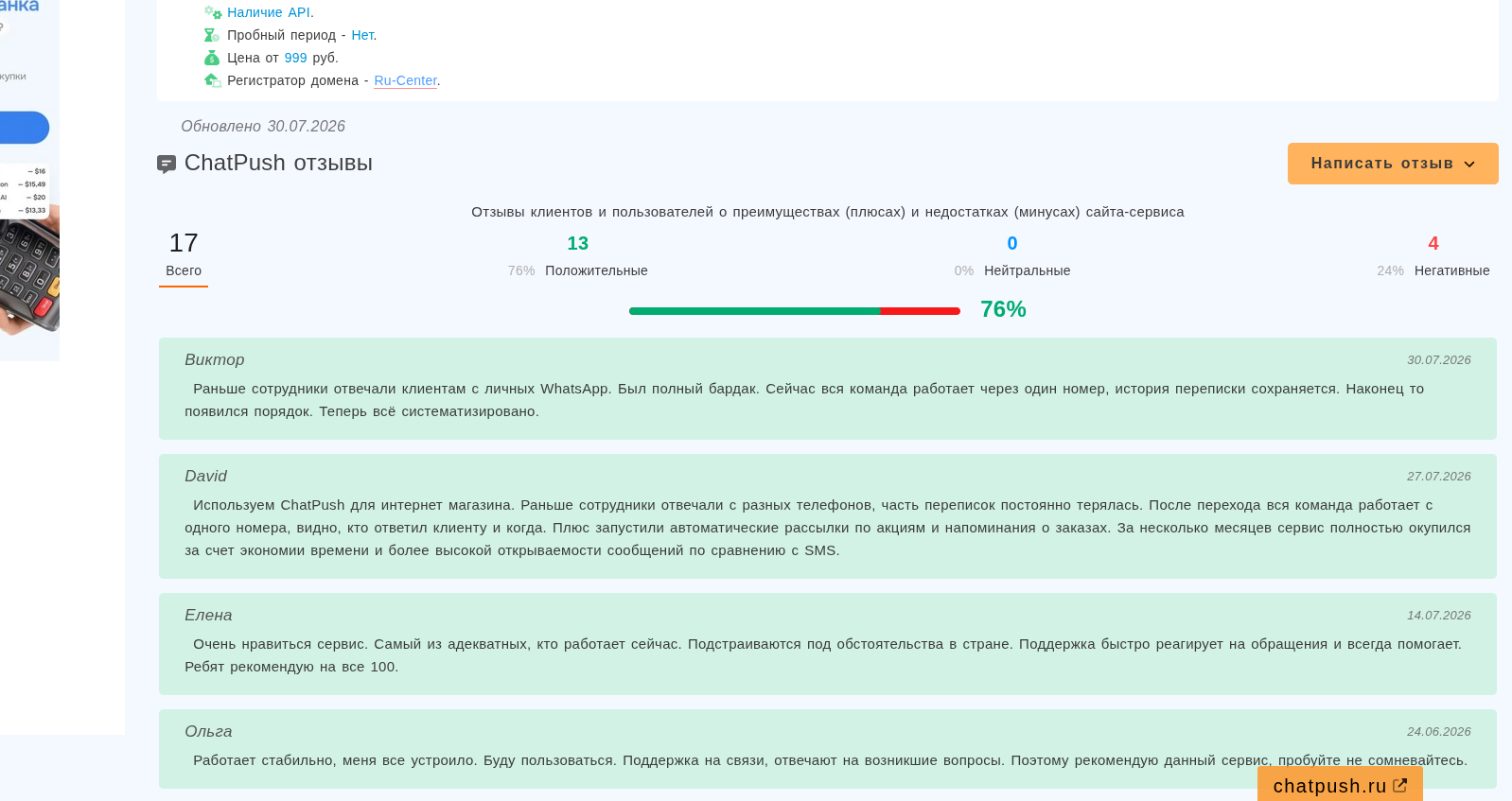Click the domain registrar house icon
The height and width of the screenshot is (801, 1512).
pos(213,80)
